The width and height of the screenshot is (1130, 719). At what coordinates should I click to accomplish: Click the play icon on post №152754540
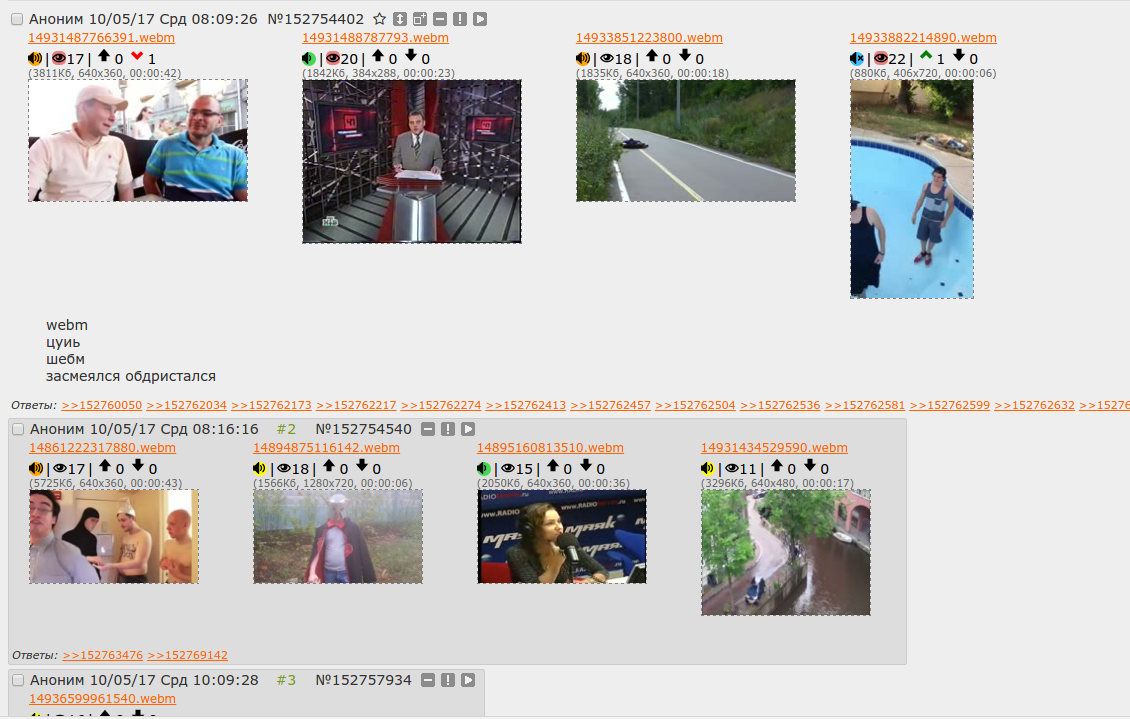[468, 429]
